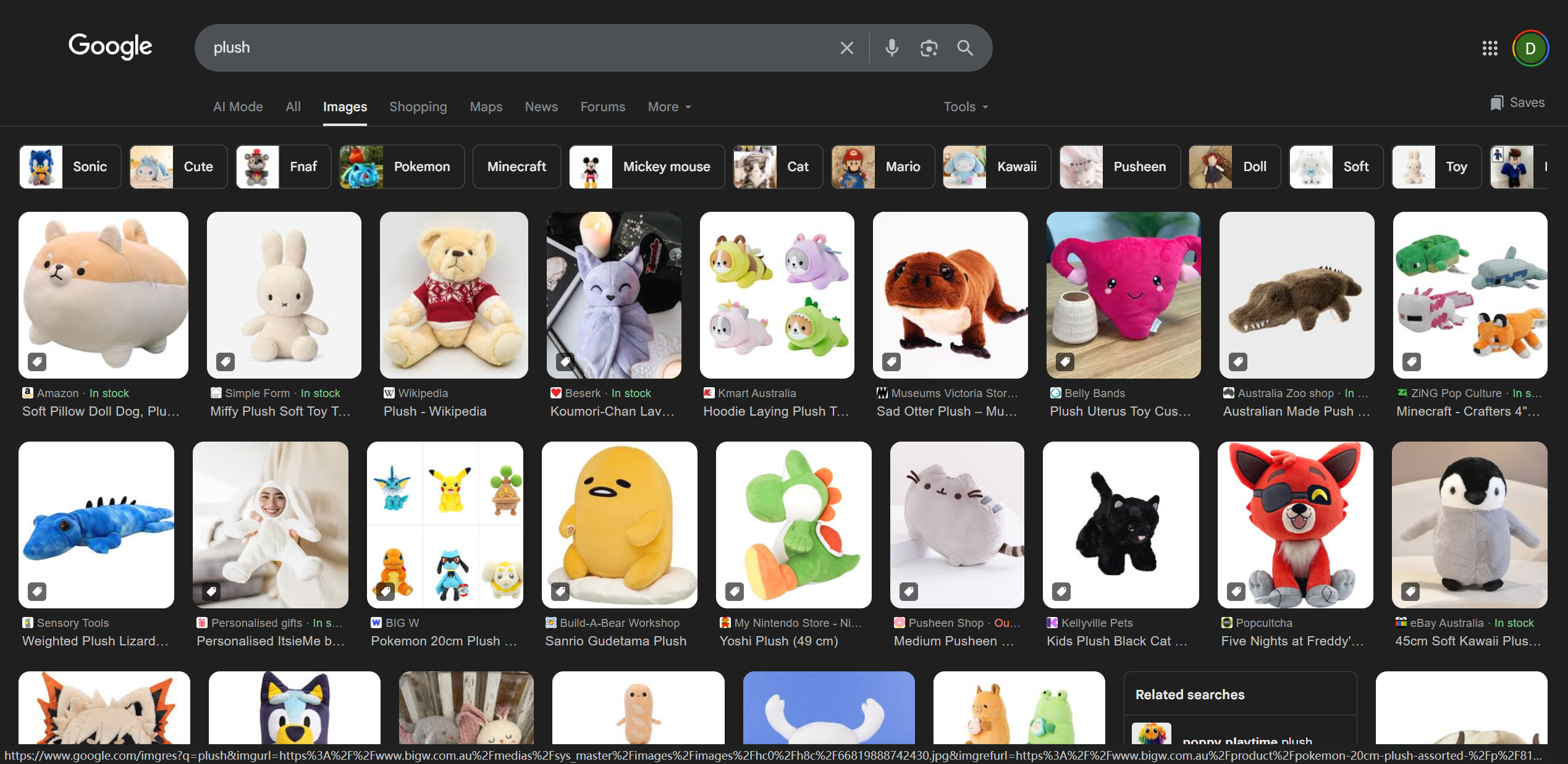
Task: Open the Plush - Wikipedia result link
Action: click(x=435, y=411)
